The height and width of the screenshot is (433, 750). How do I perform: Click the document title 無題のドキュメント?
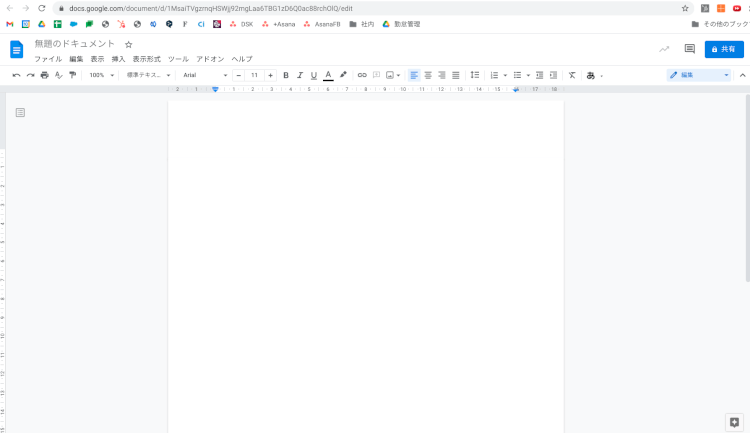click(75, 44)
